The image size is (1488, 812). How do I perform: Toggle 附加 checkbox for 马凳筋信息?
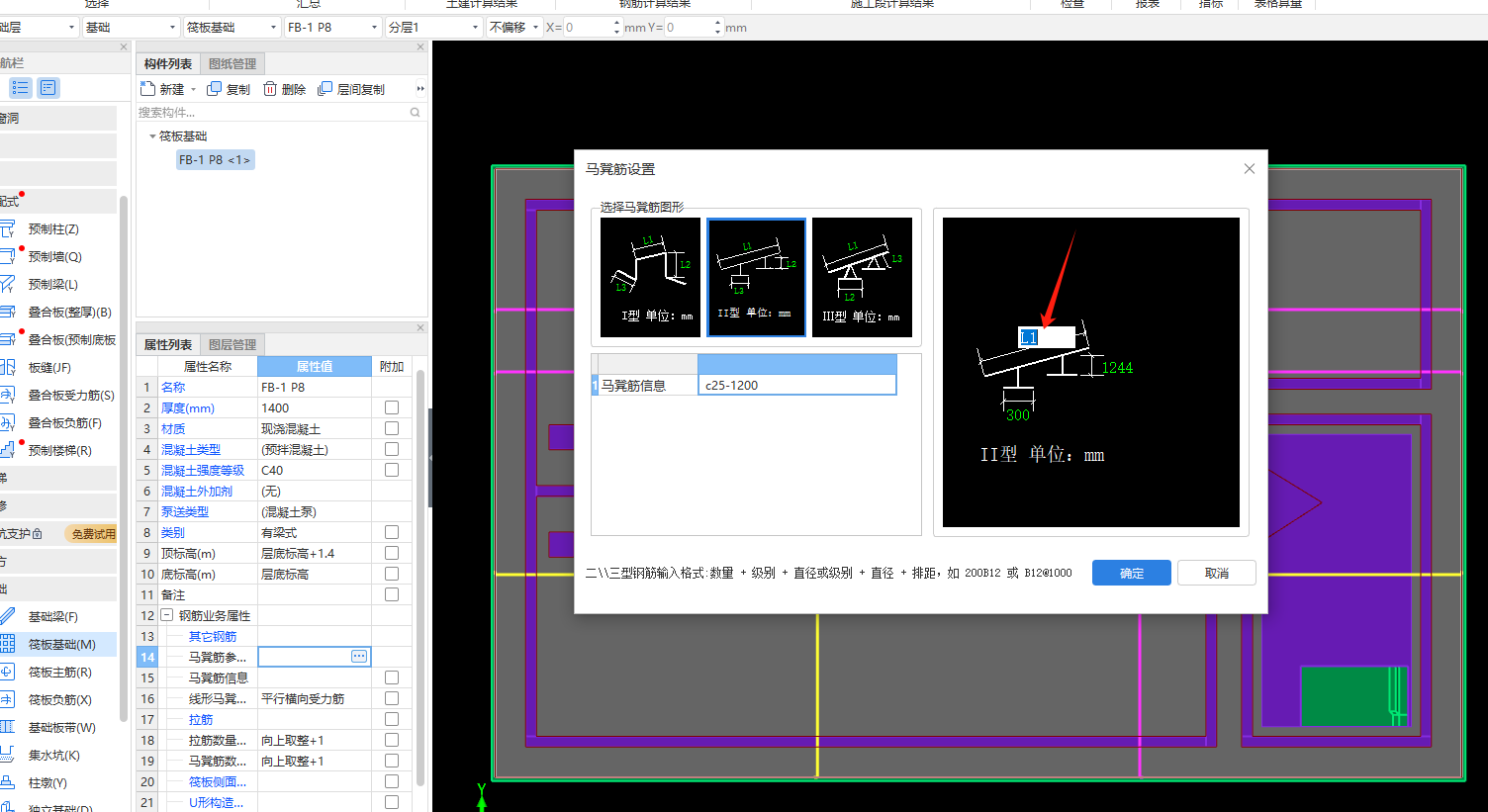[392, 677]
